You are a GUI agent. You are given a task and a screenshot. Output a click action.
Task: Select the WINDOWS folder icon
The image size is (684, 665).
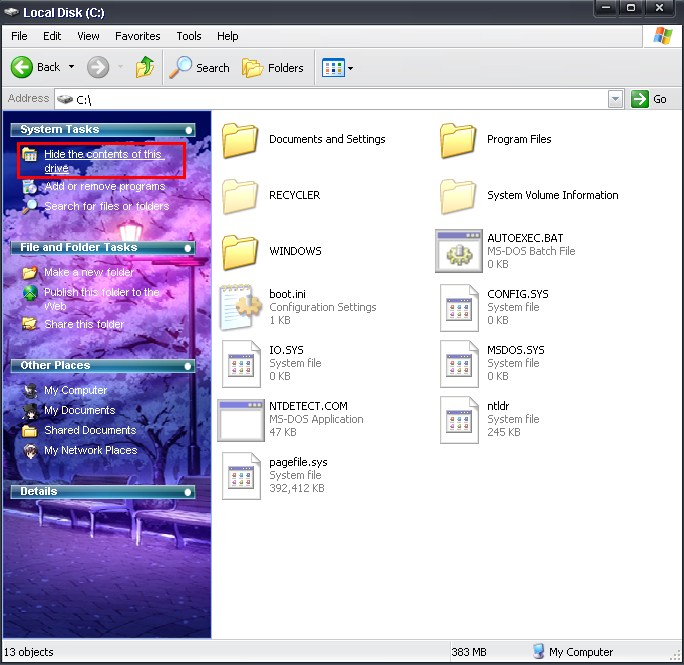[240, 252]
